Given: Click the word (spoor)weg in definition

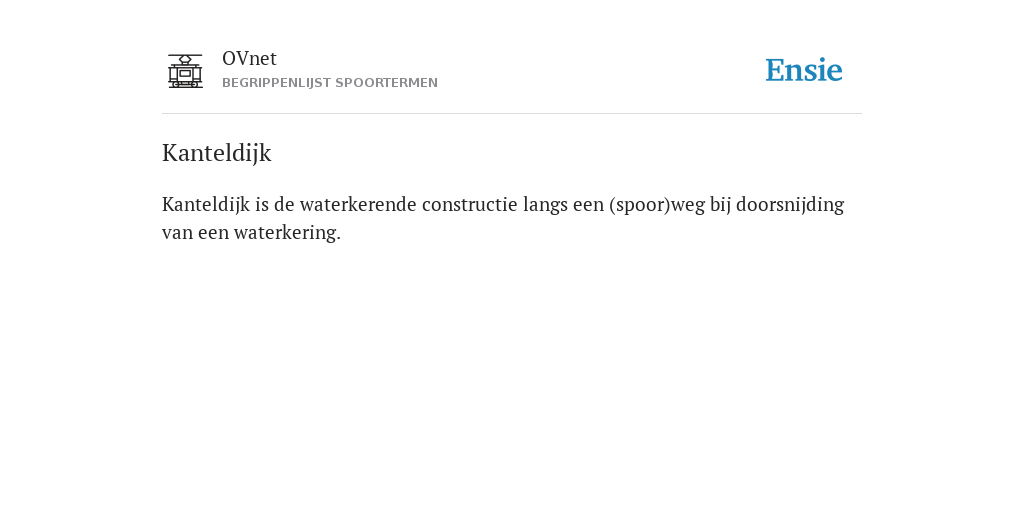Looking at the screenshot, I should click(657, 205).
